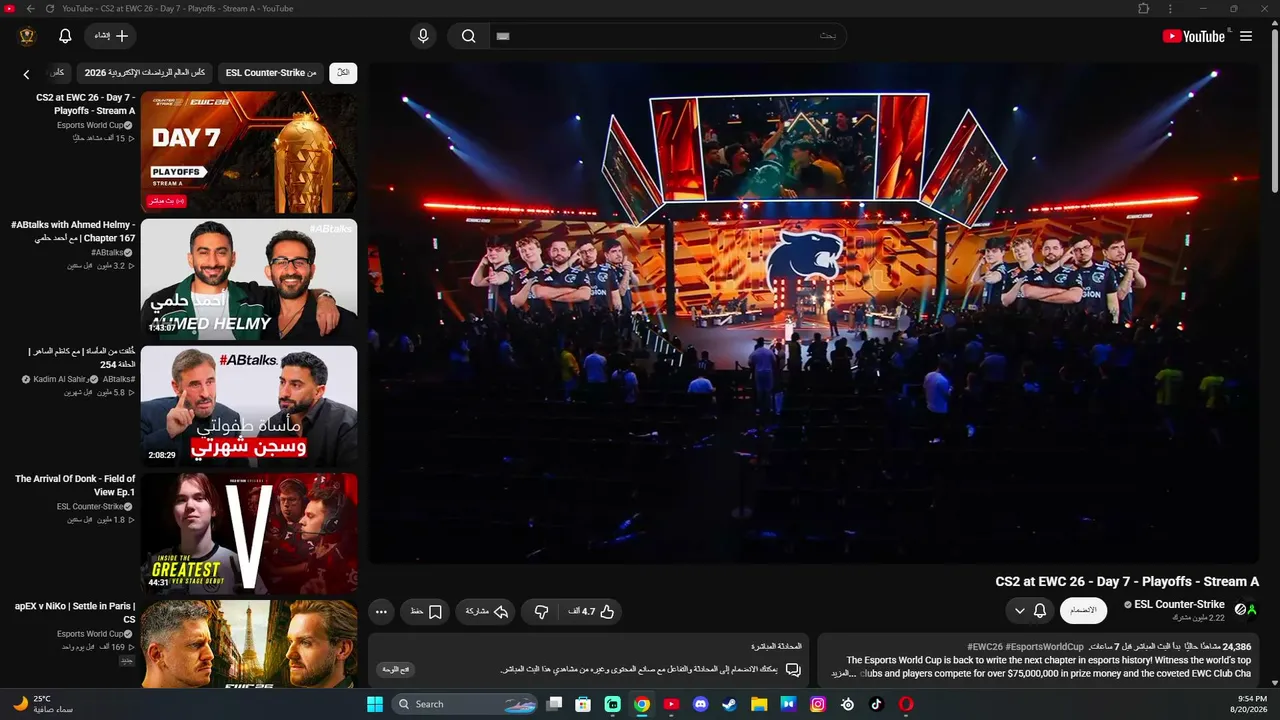Click the main video player
The height and width of the screenshot is (720, 1280).
pyautogui.click(x=814, y=314)
